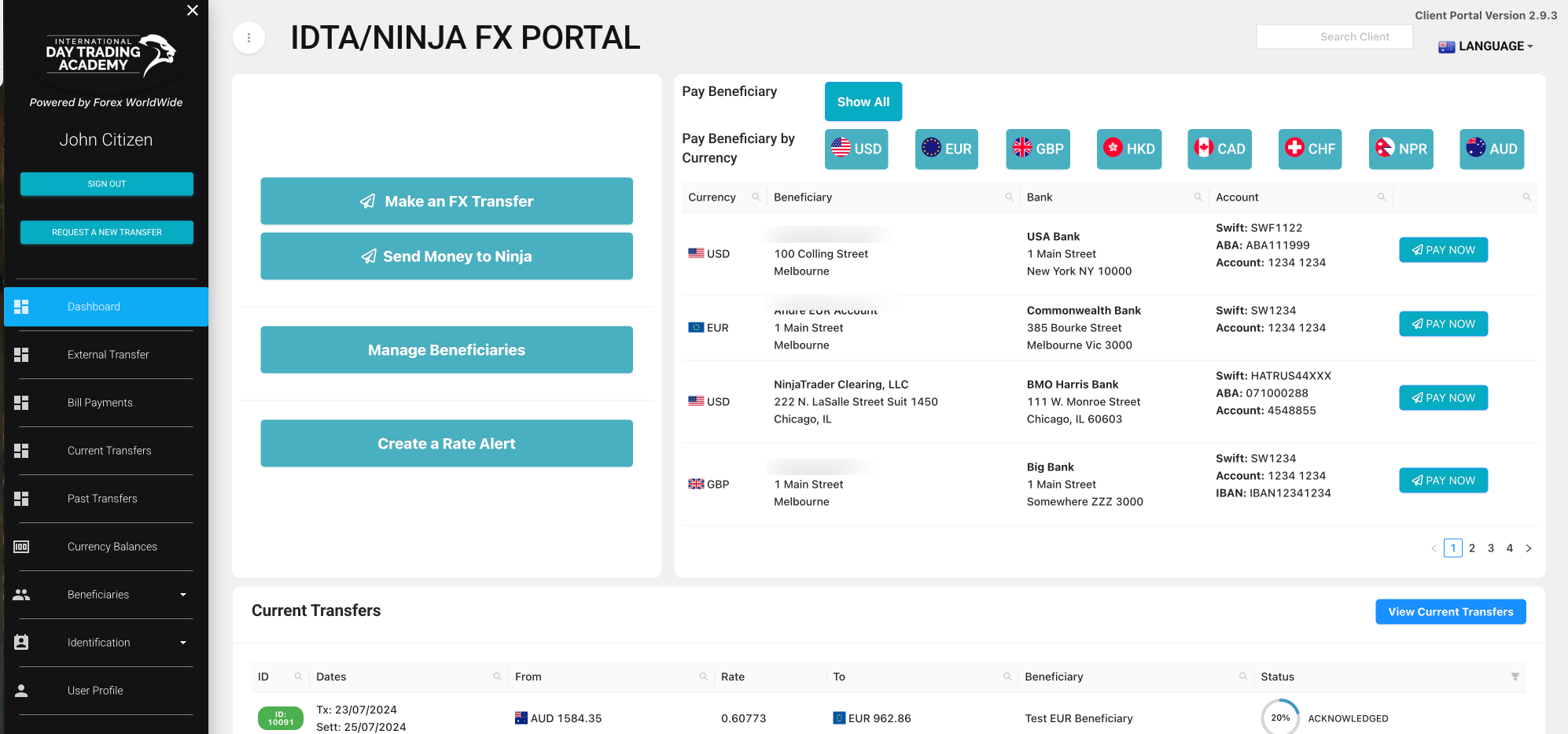Image resolution: width=1568 pixels, height=734 pixels.
Task: Click the Make an FX Transfer button
Action: tap(446, 201)
